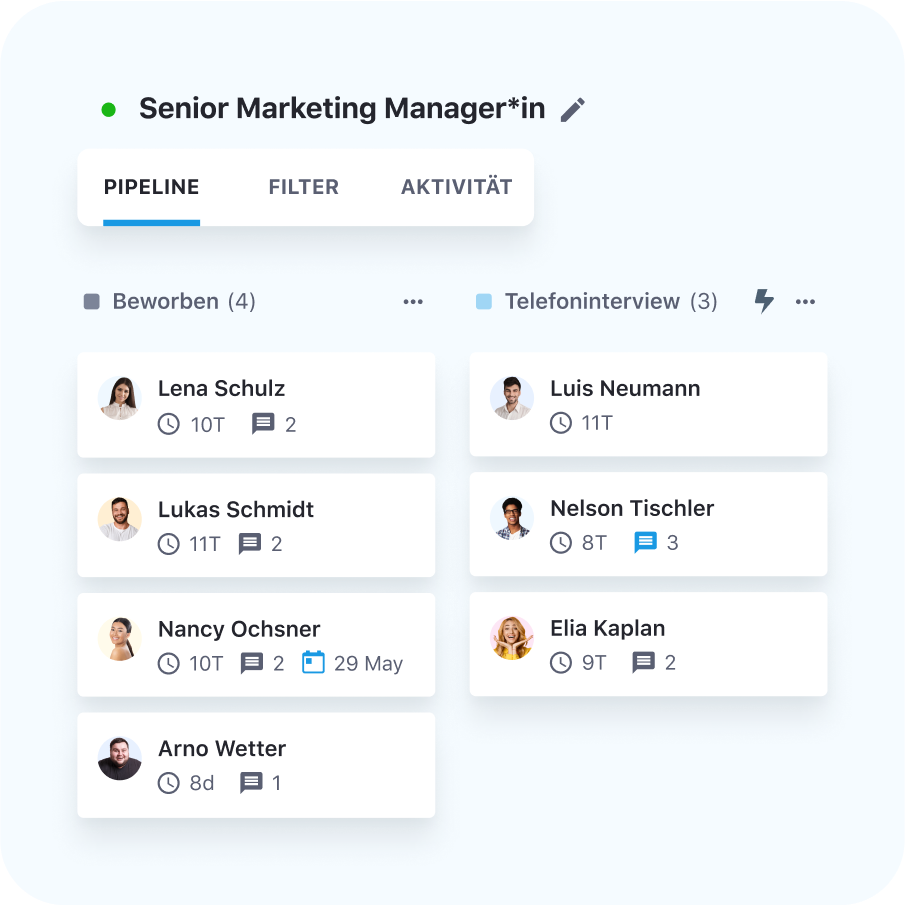Click the clock icon on Luis Neumann's card
Viewport: 905px width, 905px height.
[562, 423]
